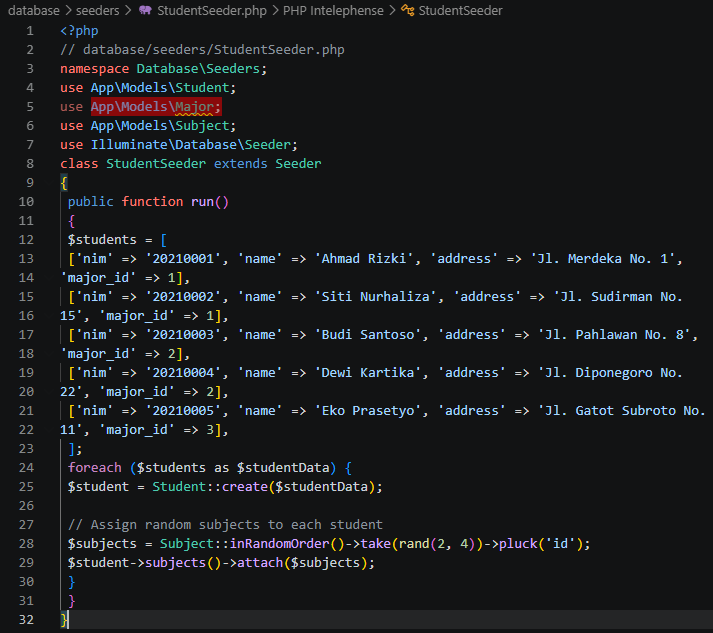This screenshot has width=713, height=633.
Task: Click 'App\Models\Subject' import
Action: click(x=160, y=126)
